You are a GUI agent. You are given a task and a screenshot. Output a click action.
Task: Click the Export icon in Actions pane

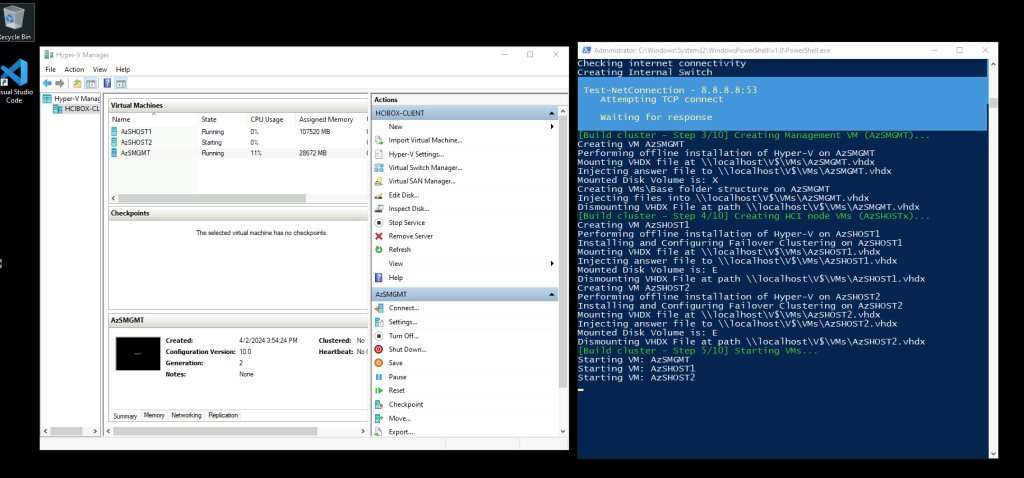[x=379, y=432]
